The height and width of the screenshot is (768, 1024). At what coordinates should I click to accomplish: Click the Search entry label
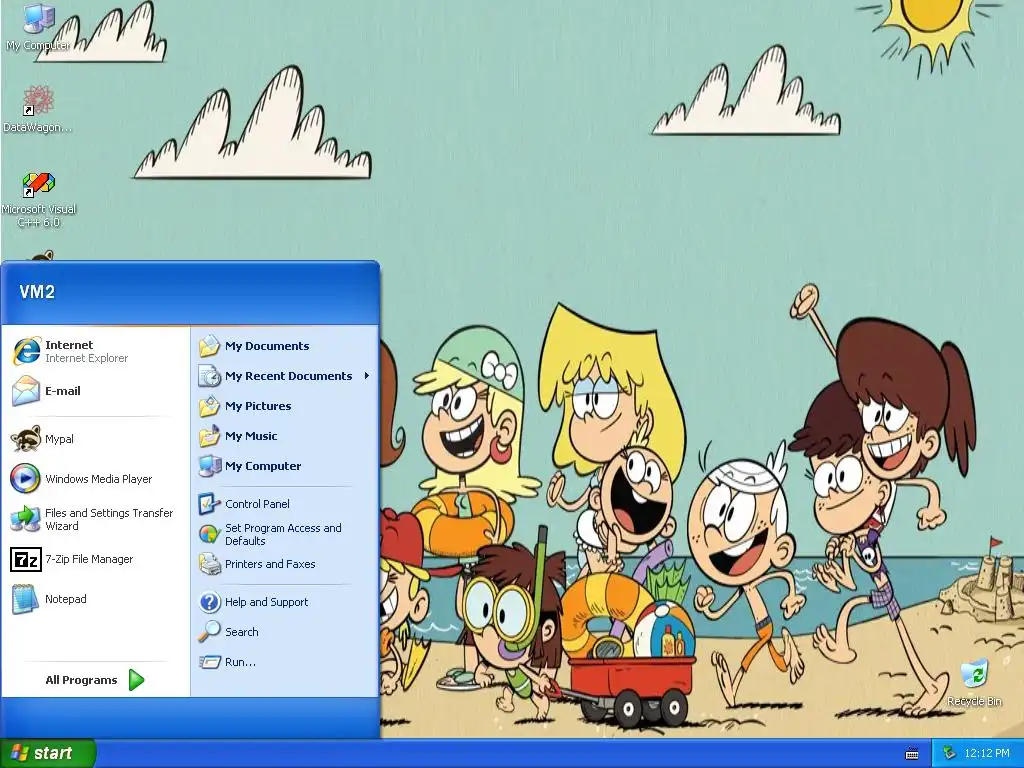[242, 632]
